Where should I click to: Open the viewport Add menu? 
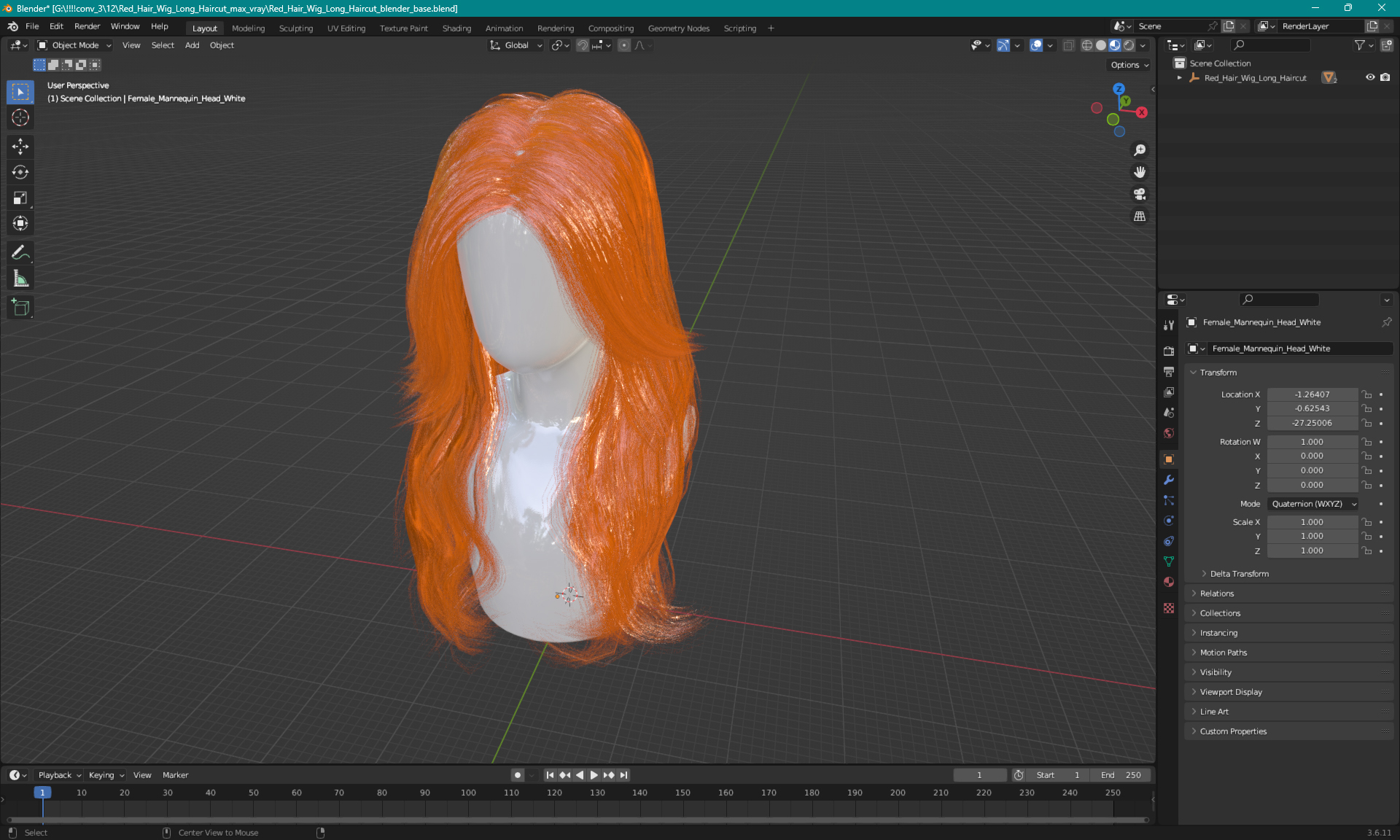(x=192, y=45)
